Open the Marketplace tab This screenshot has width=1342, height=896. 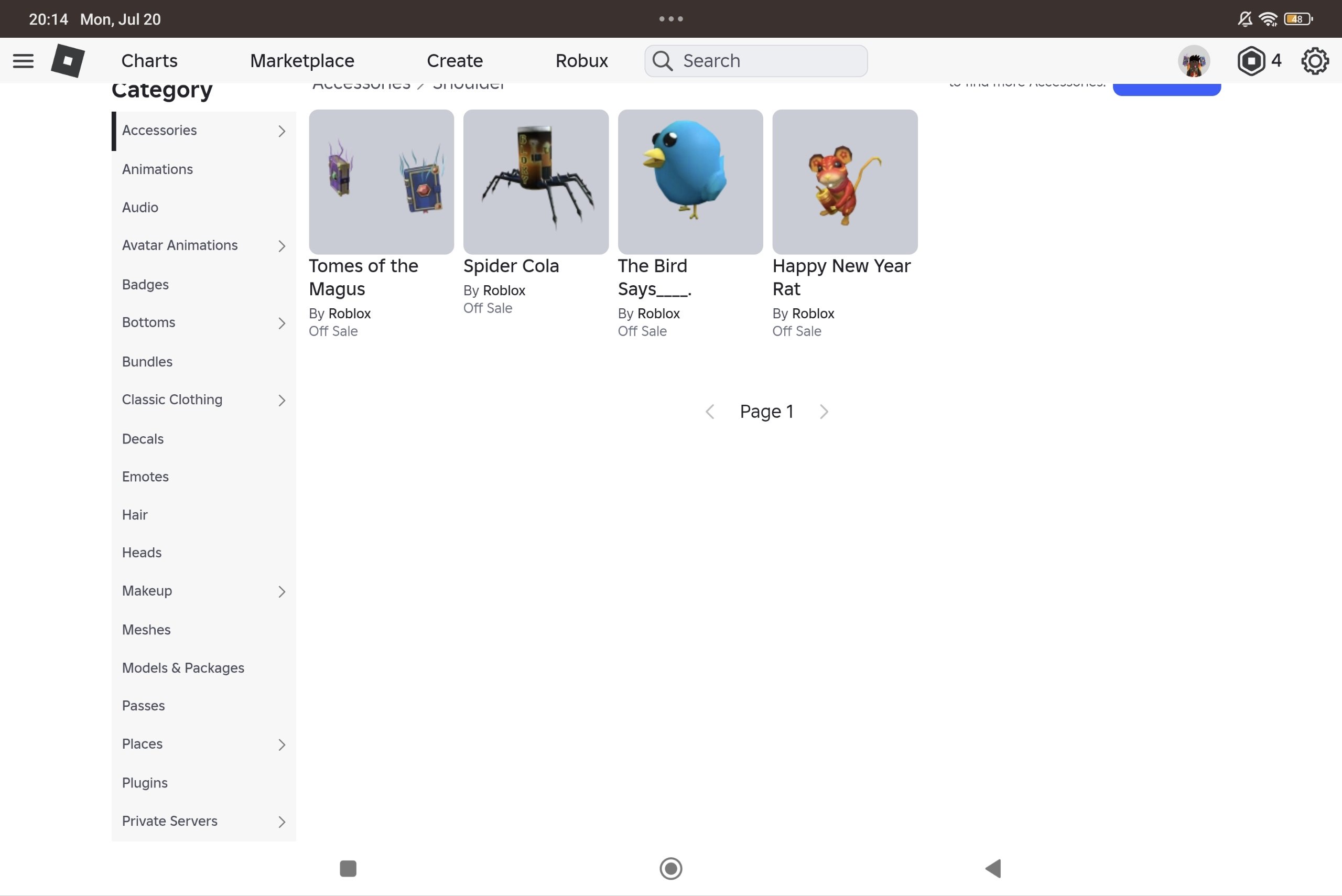[302, 61]
